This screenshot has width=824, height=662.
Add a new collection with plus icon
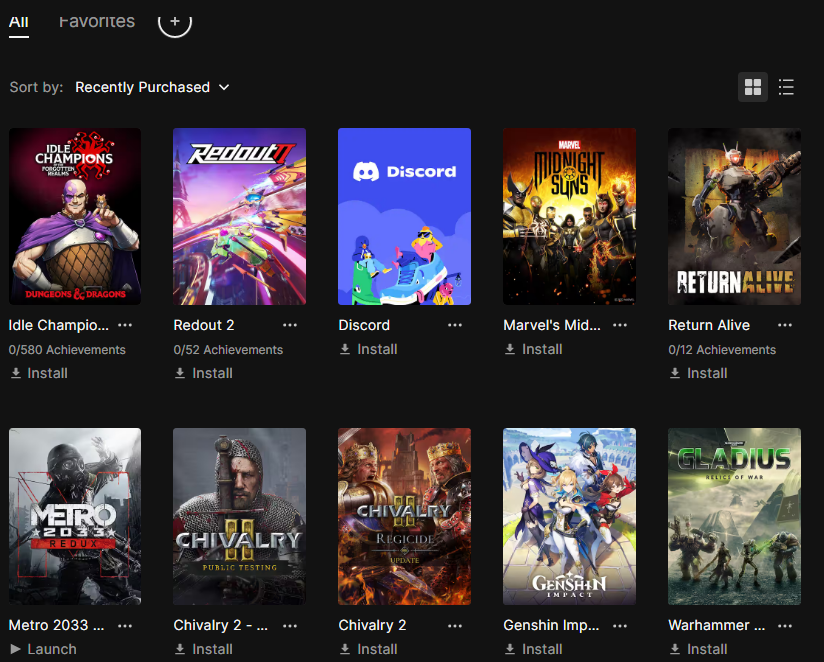[x=175, y=22]
